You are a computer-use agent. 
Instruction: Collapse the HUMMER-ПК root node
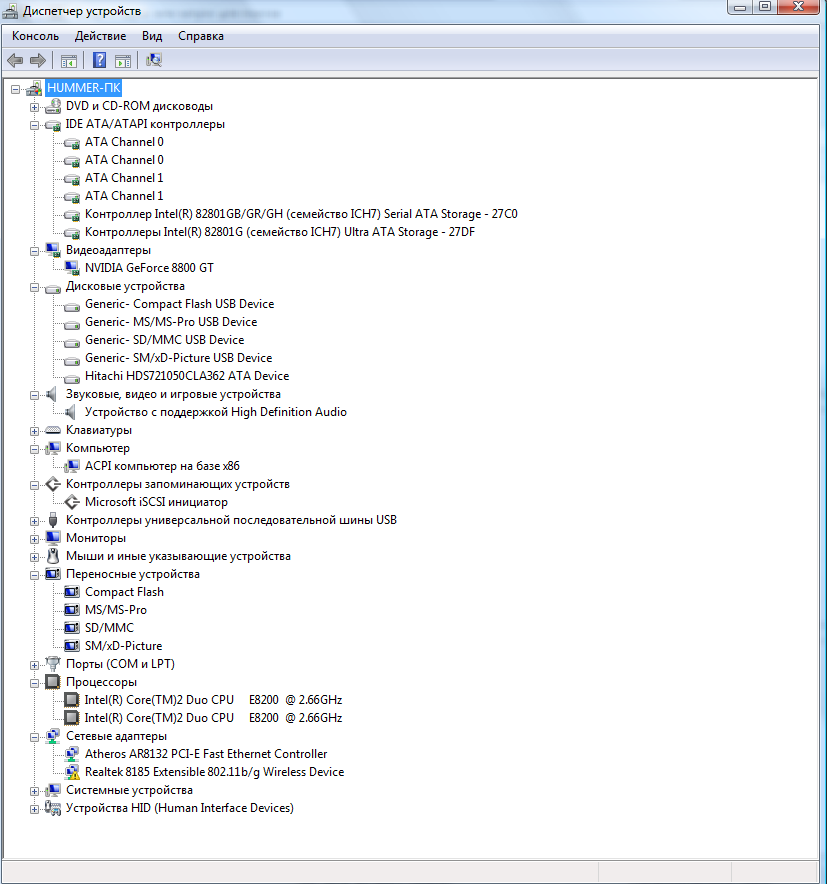tap(15, 89)
